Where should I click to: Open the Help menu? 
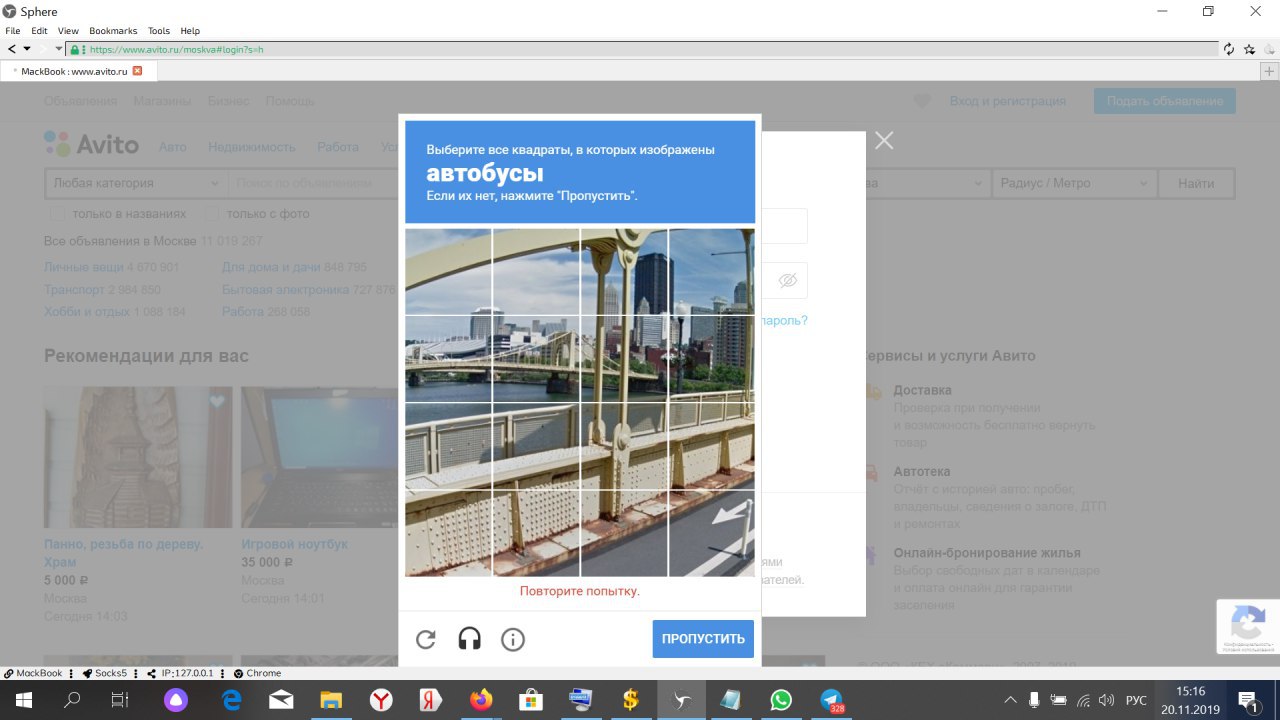pyautogui.click(x=190, y=31)
